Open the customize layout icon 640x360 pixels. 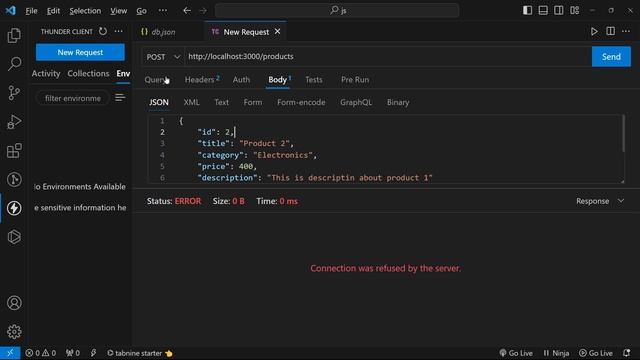tap(575, 10)
